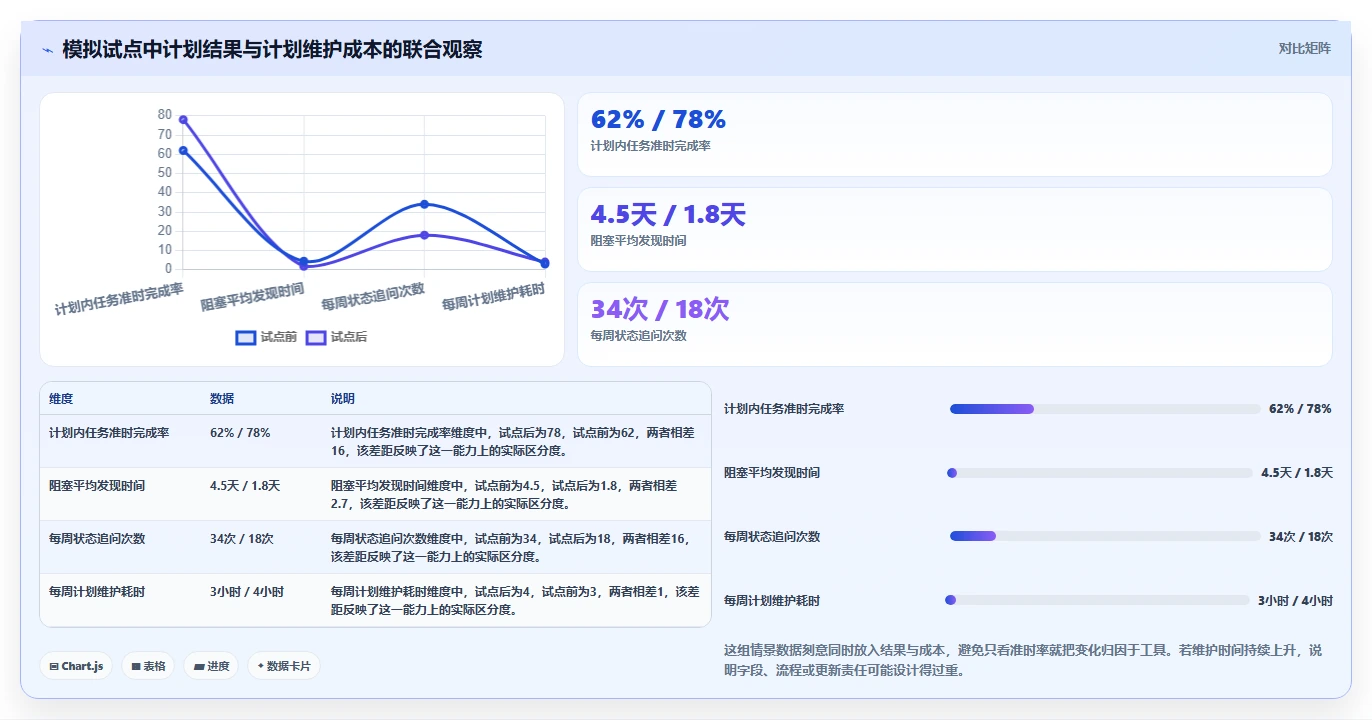This screenshot has width=1372, height=720.
Task: Click the 试点前 point for 每周状态追问次数
Action: (424, 204)
